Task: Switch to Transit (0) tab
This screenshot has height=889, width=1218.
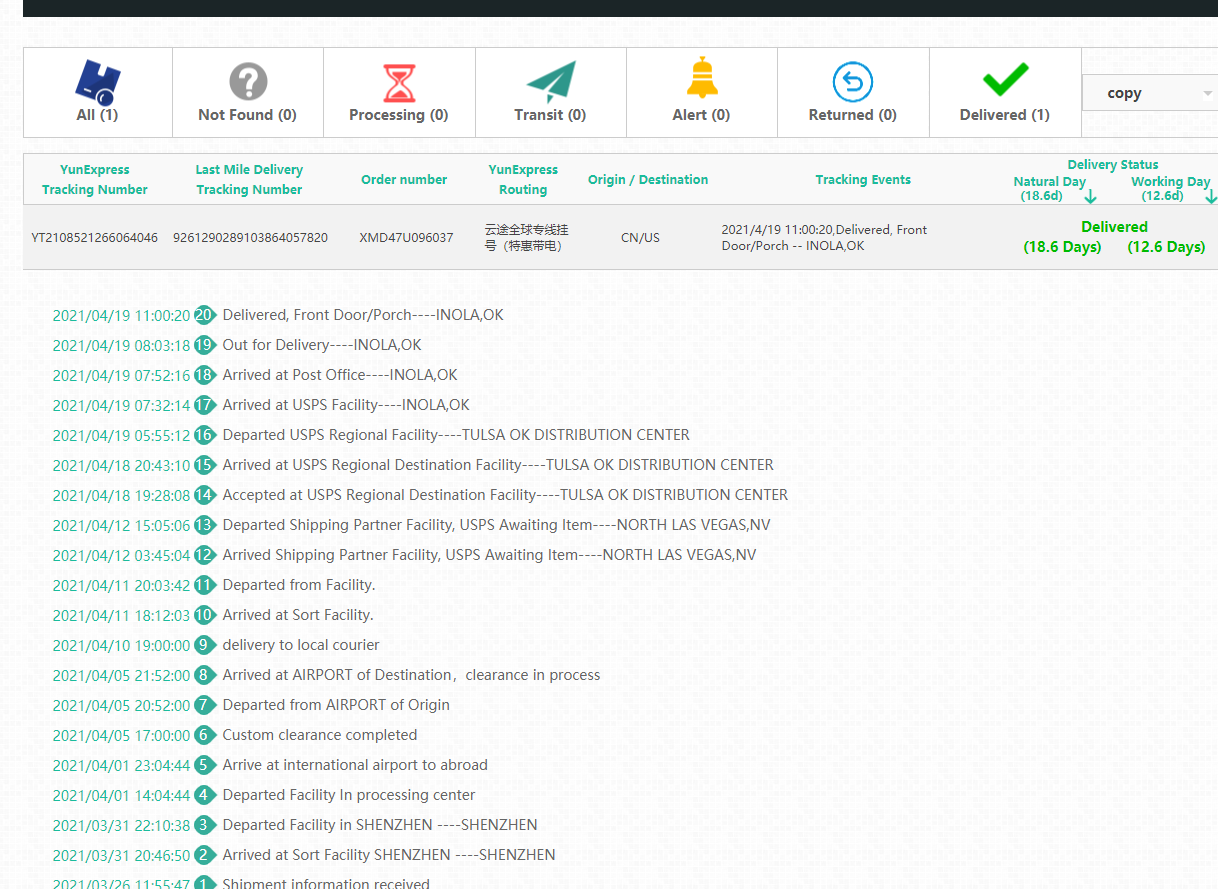Action: pos(550,115)
